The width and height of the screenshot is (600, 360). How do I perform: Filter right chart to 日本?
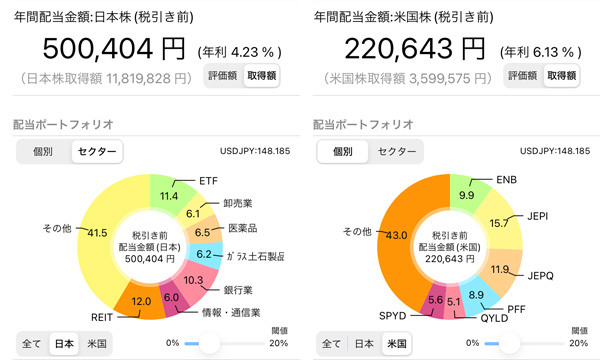pos(364,344)
